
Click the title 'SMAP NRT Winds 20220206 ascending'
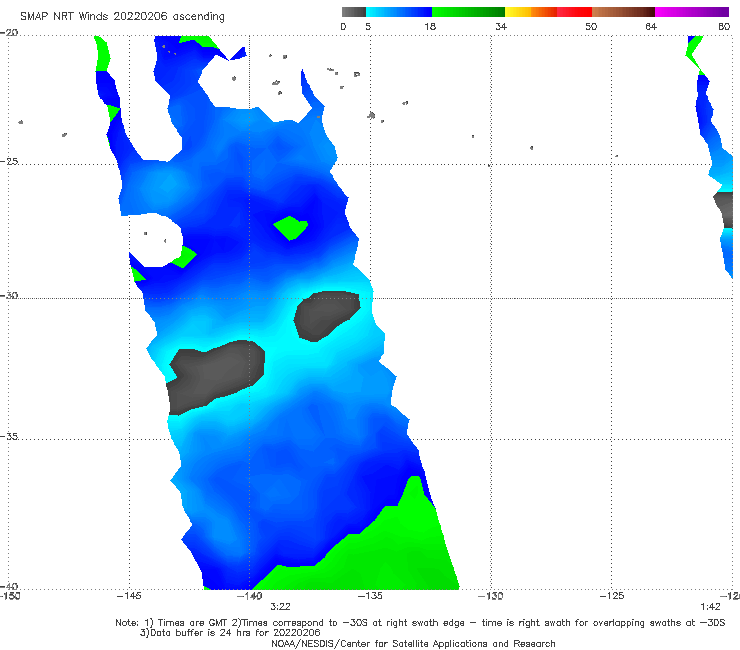122,16
